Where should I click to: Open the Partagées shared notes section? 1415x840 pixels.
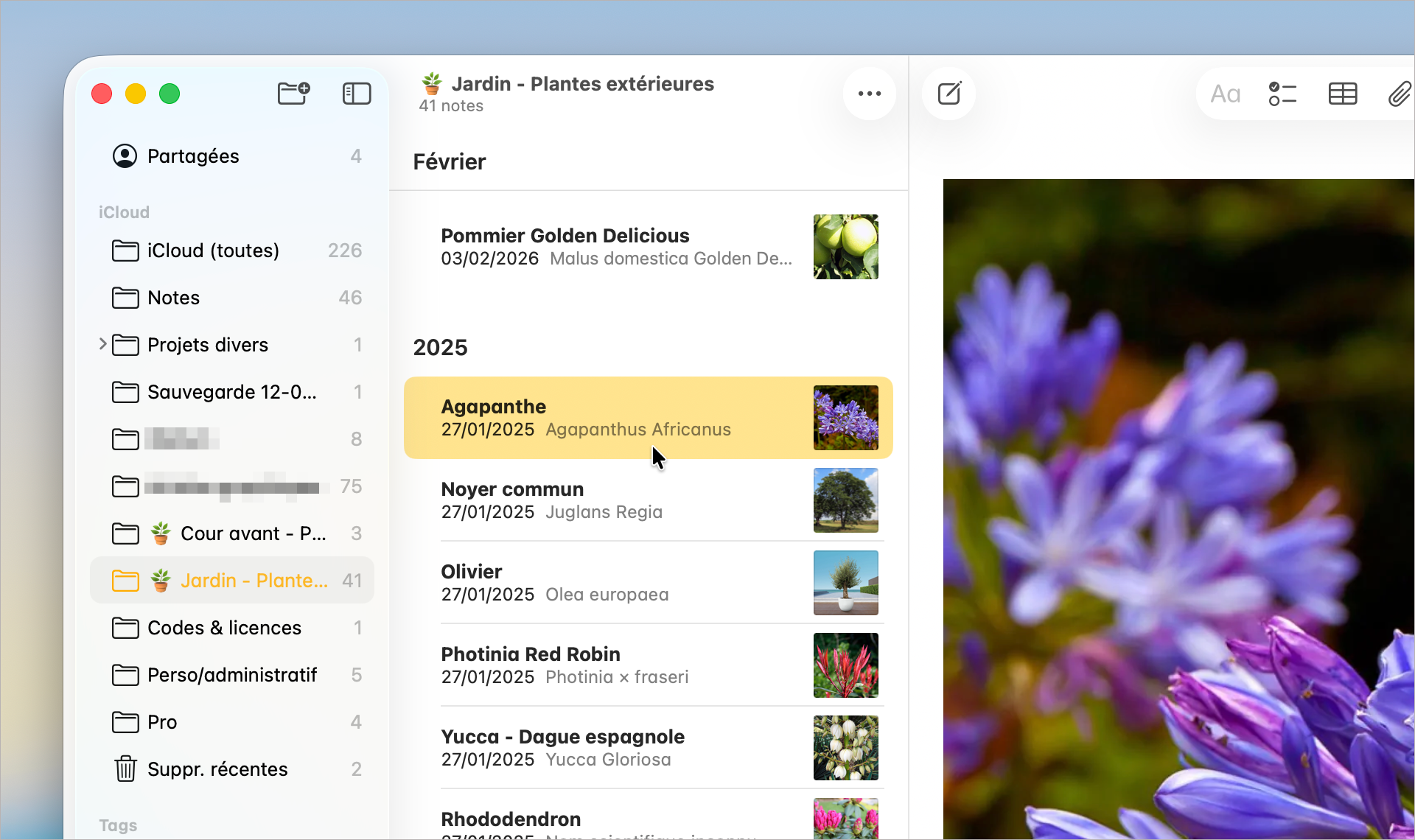[193, 156]
